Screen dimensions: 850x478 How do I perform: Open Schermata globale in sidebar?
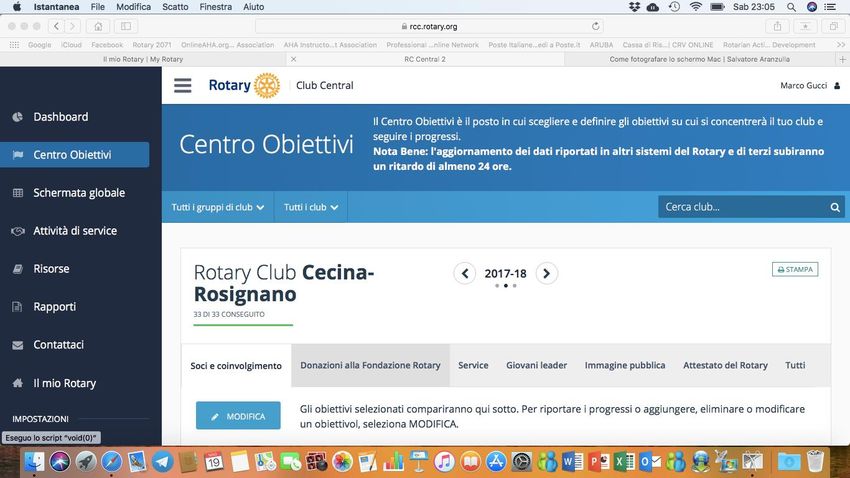point(79,193)
